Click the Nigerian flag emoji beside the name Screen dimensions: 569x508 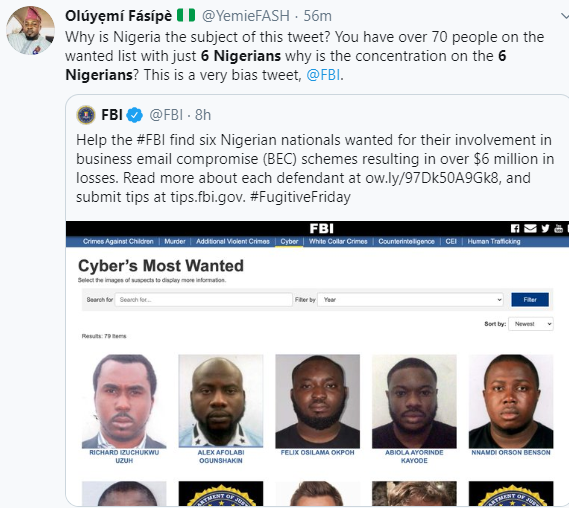[186, 16]
